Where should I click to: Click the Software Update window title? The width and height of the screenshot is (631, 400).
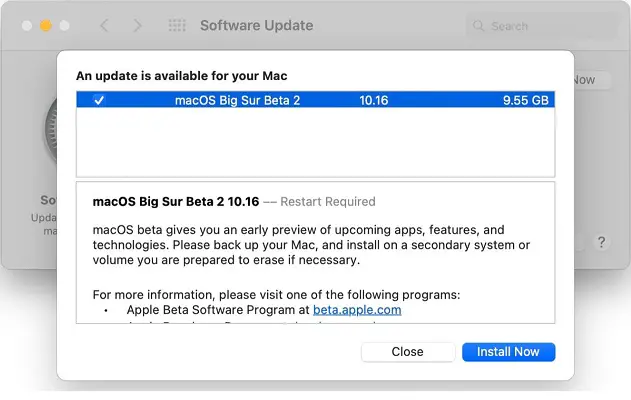[256, 25]
